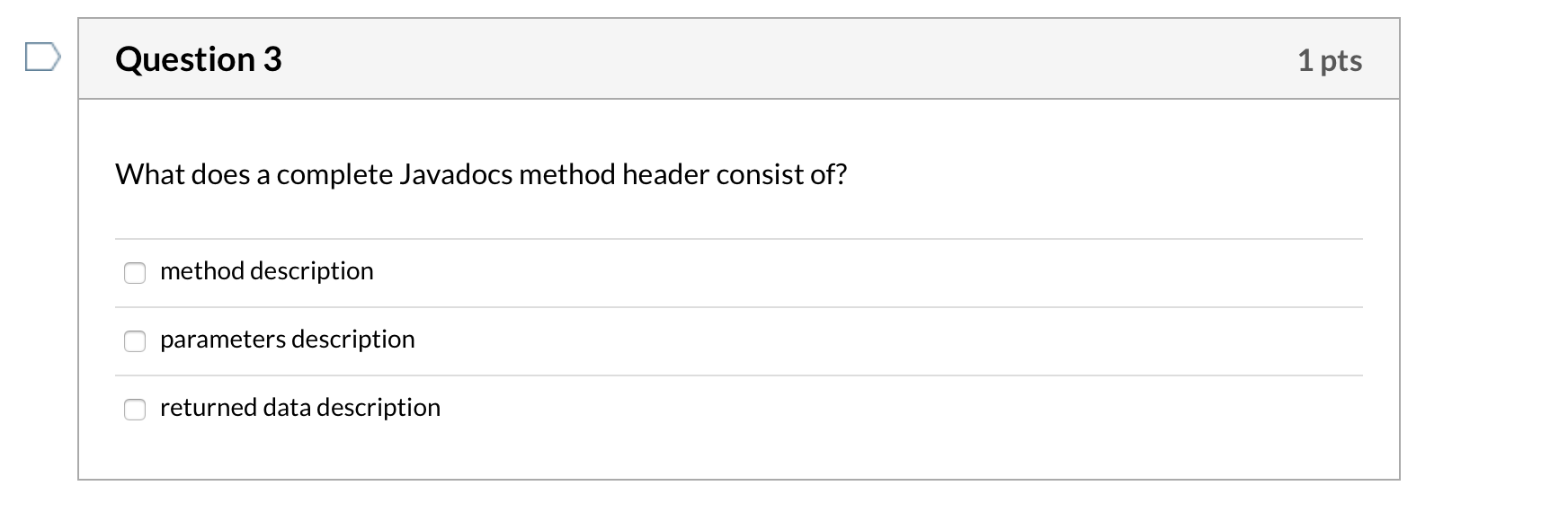Viewport: 1568px width, 521px height.
Task: Click the Javadocs question prompt text
Action: 481,173
